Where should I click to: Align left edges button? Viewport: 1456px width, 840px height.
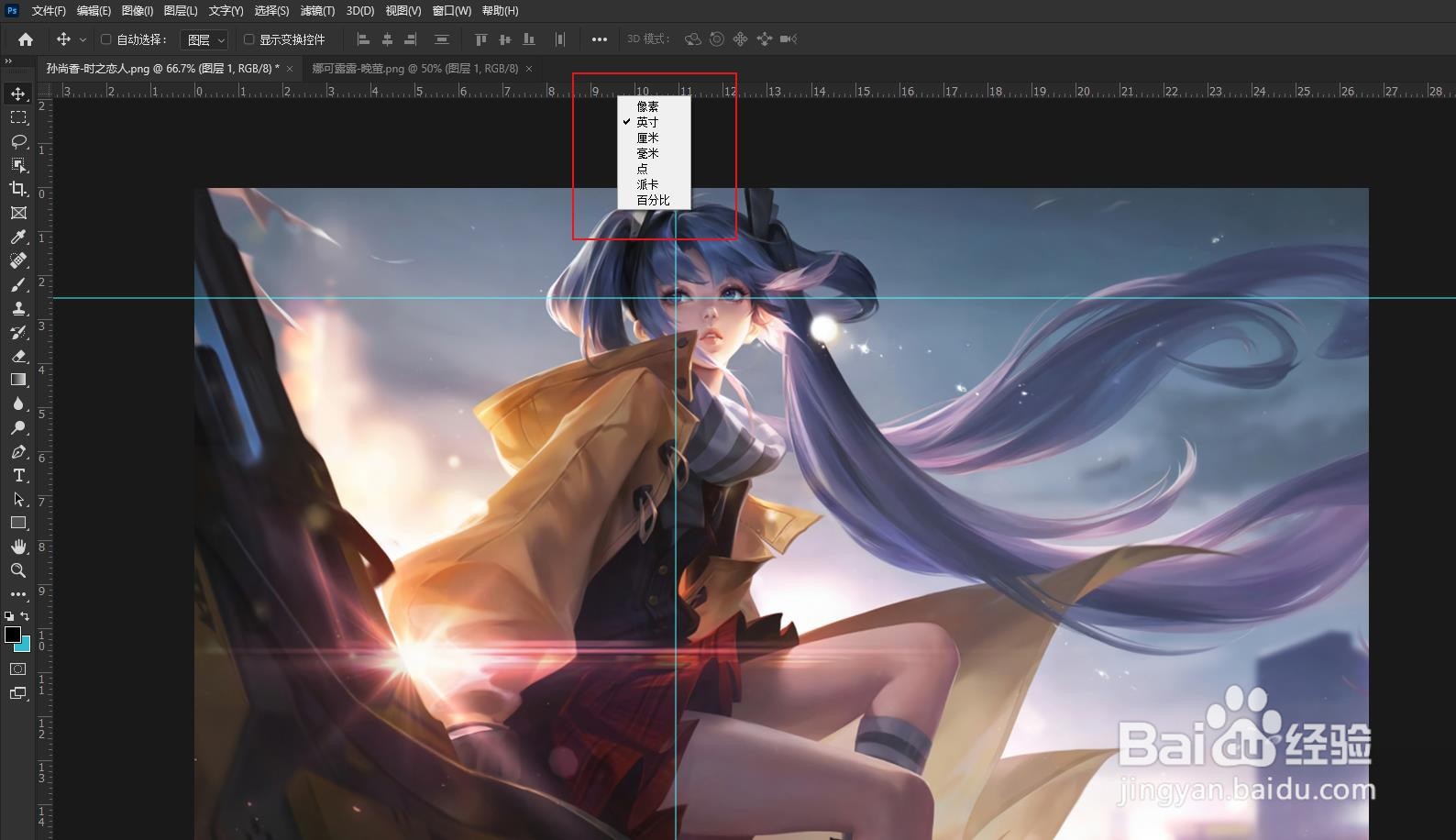click(363, 39)
